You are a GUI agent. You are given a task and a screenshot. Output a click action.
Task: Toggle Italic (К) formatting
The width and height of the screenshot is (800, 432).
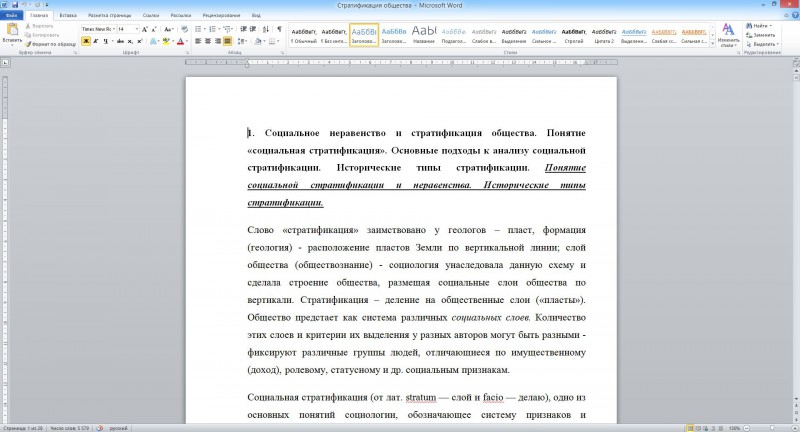(x=95, y=41)
